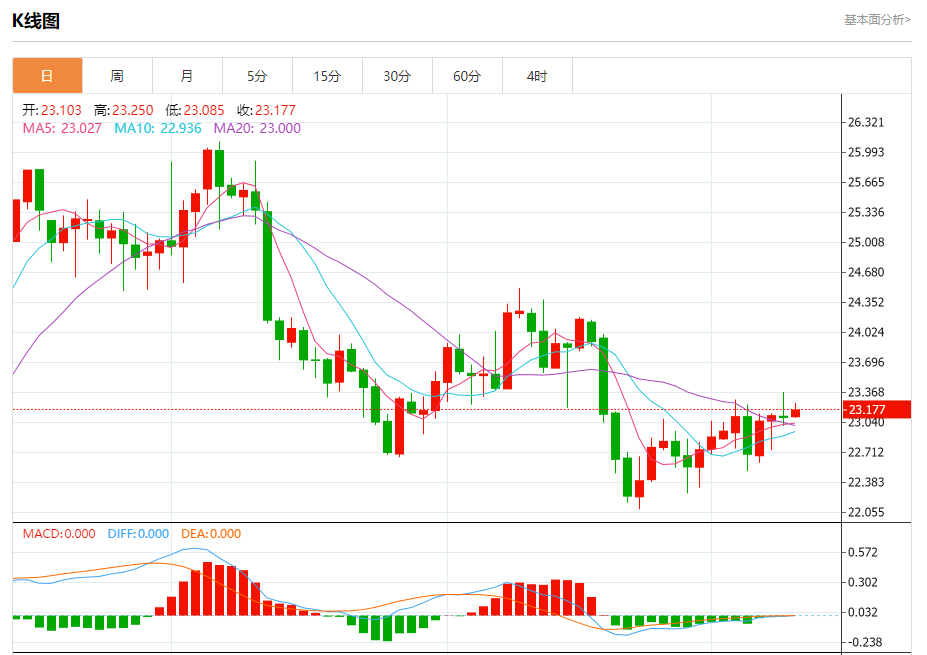
Task: Click the 25.665 price axis label
Action: tap(866, 182)
